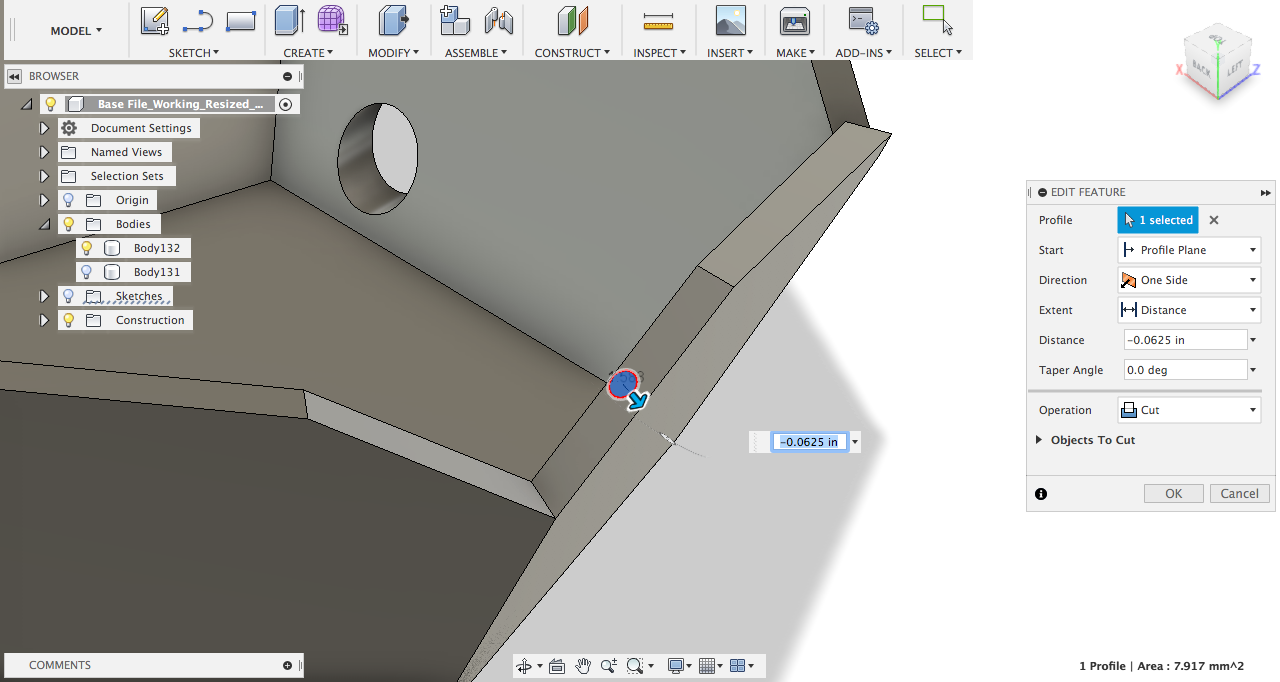
Task: Click the New Component assemble icon
Action: [455, 20]
